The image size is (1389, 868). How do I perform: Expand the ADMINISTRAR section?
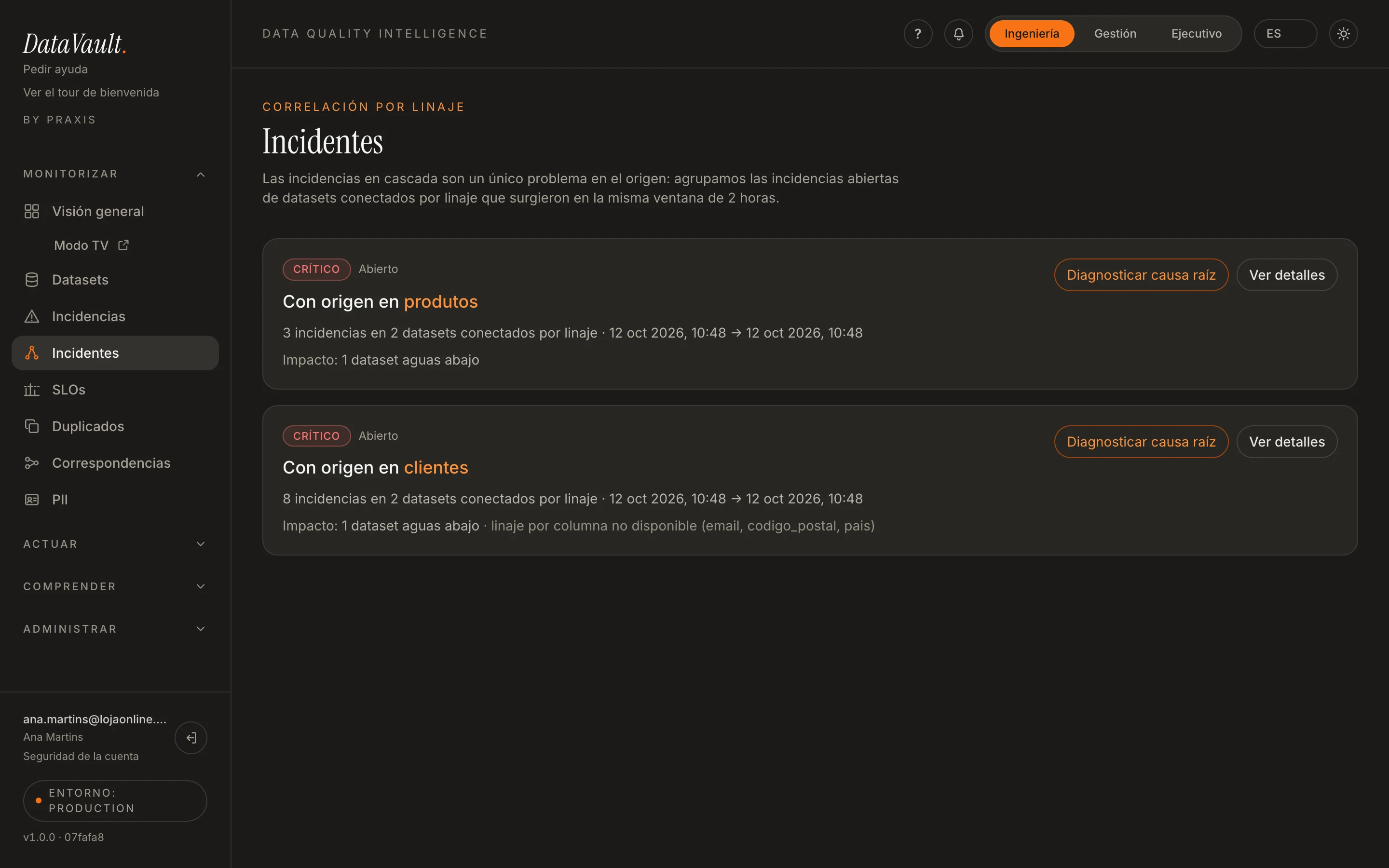point(115,629)
